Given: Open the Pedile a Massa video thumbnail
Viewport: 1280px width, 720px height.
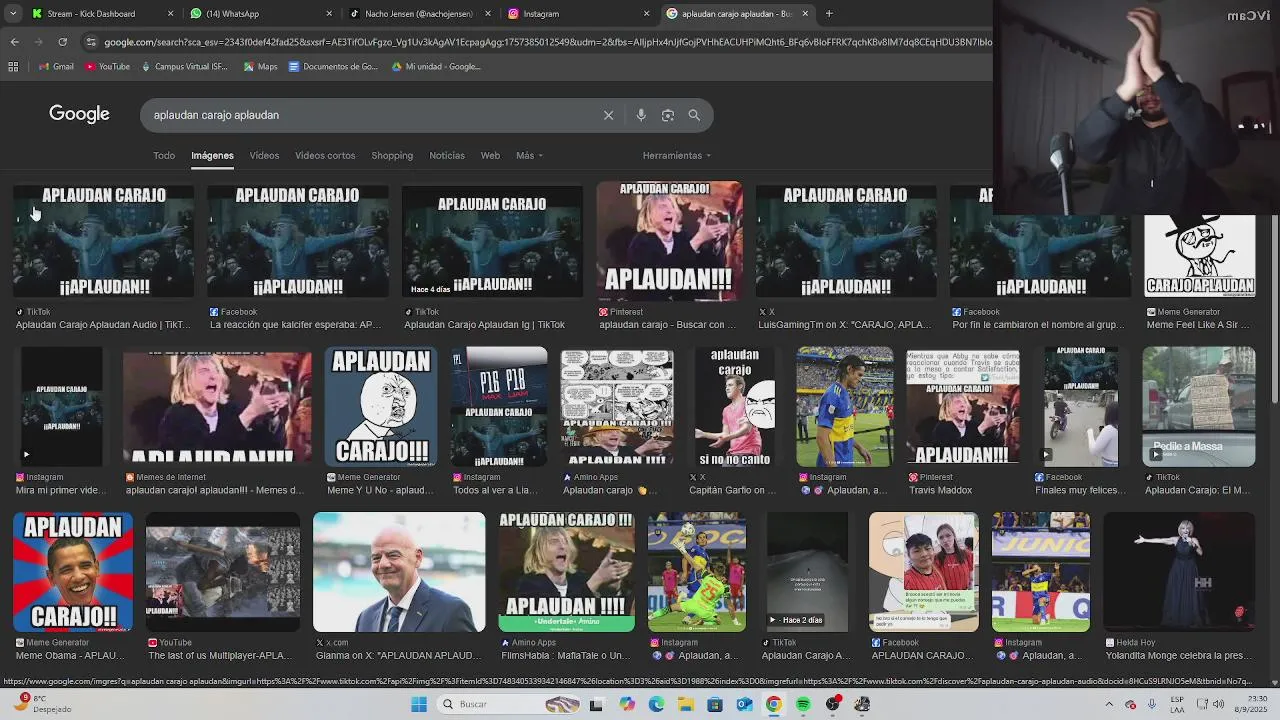Looking at the screenshot, I should tap(1199, 407).
